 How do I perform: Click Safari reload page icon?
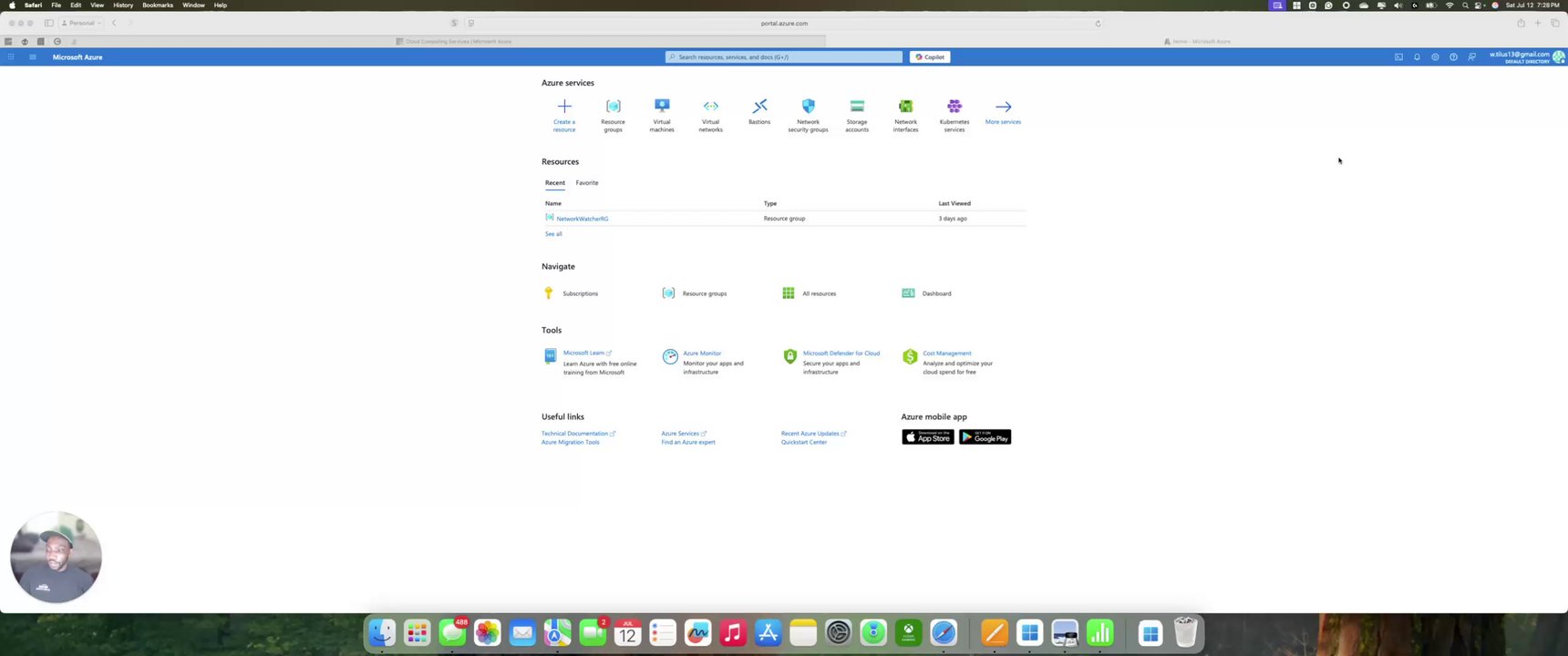point(1098,23)
